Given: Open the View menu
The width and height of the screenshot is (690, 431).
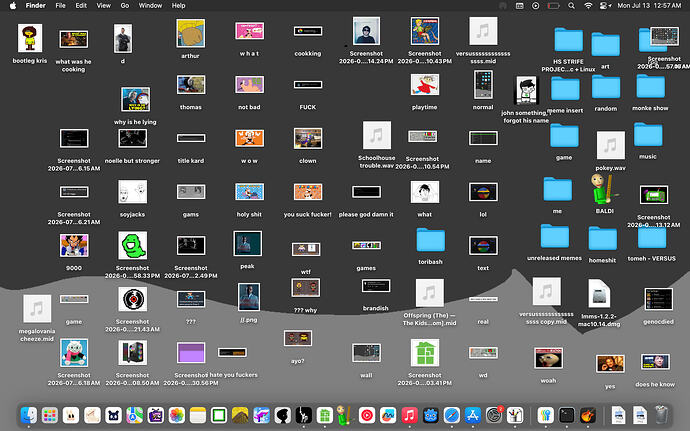Looking at the screenshot, I should coord(103,6).
